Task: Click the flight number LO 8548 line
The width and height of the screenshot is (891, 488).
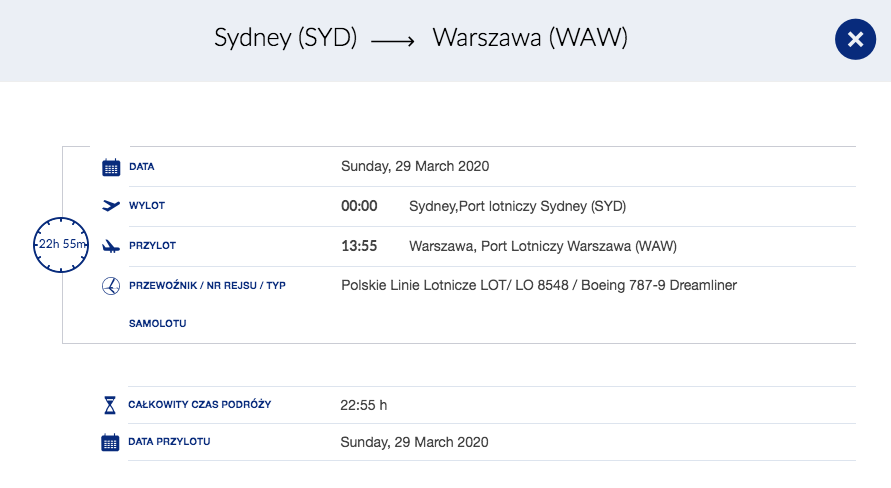Action: (x=539, y=285)
